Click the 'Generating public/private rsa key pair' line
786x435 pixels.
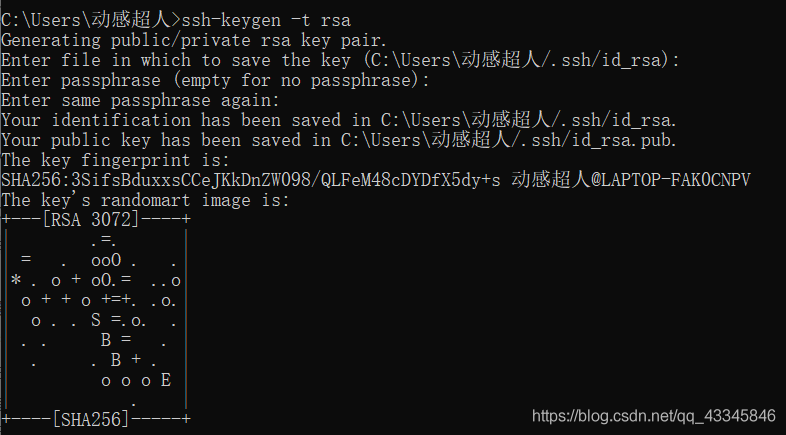pos(194,41)
